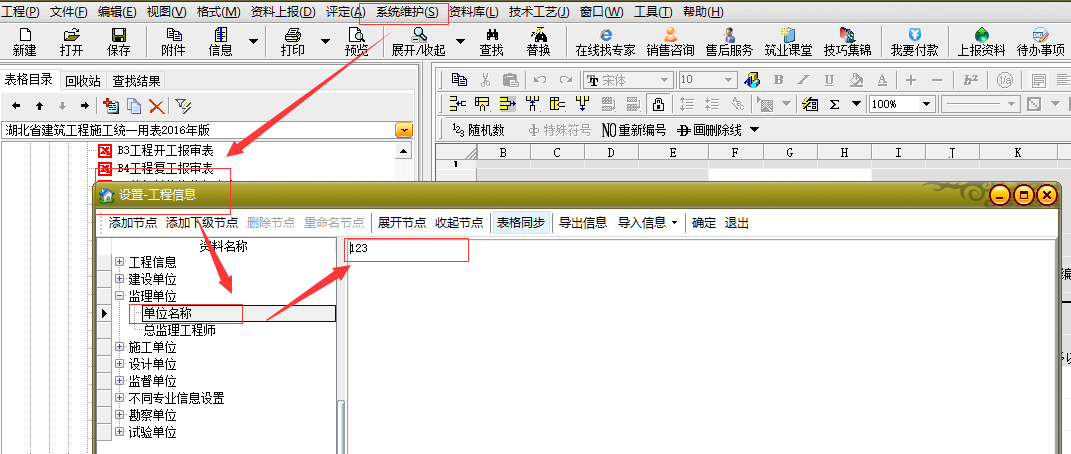Click the red X delete icon in 表格目录
Image resolution: width=1071 pixels, height=454 pixels.
click(156, 105)
